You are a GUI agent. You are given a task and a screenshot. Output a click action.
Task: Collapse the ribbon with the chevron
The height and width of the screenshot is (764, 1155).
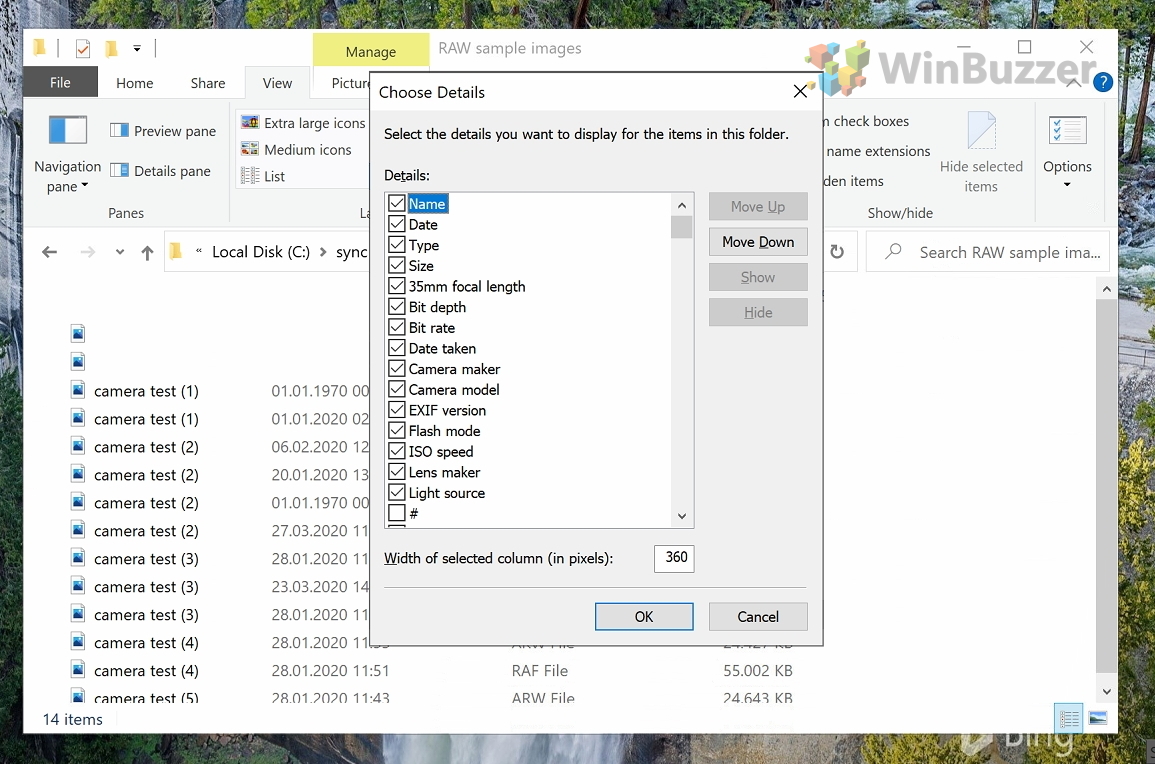[x=1073, y=83]
